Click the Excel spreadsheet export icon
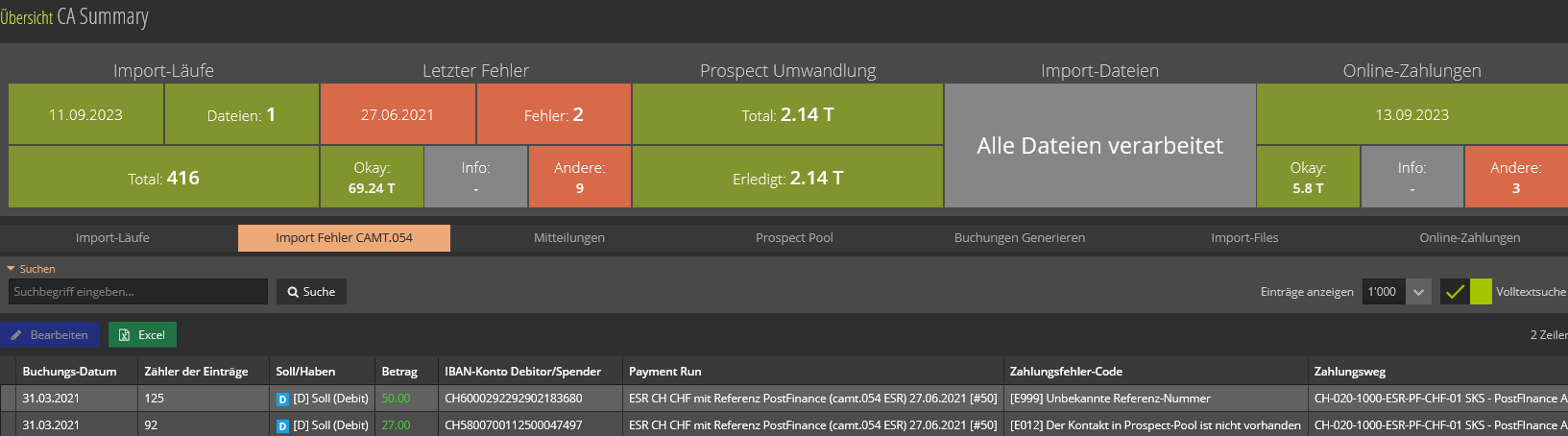 click(124, 335)
